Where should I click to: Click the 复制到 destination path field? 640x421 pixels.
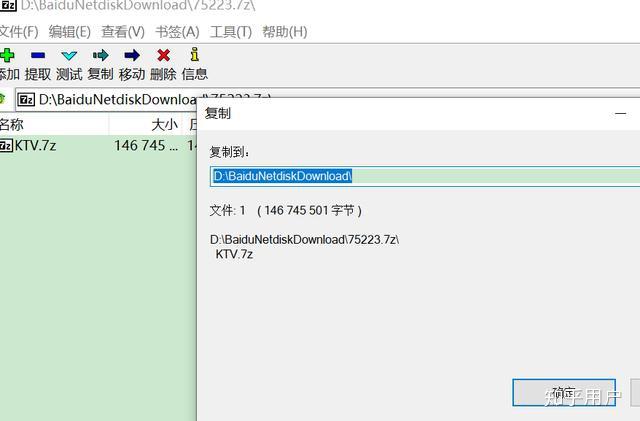click(425, 176)
